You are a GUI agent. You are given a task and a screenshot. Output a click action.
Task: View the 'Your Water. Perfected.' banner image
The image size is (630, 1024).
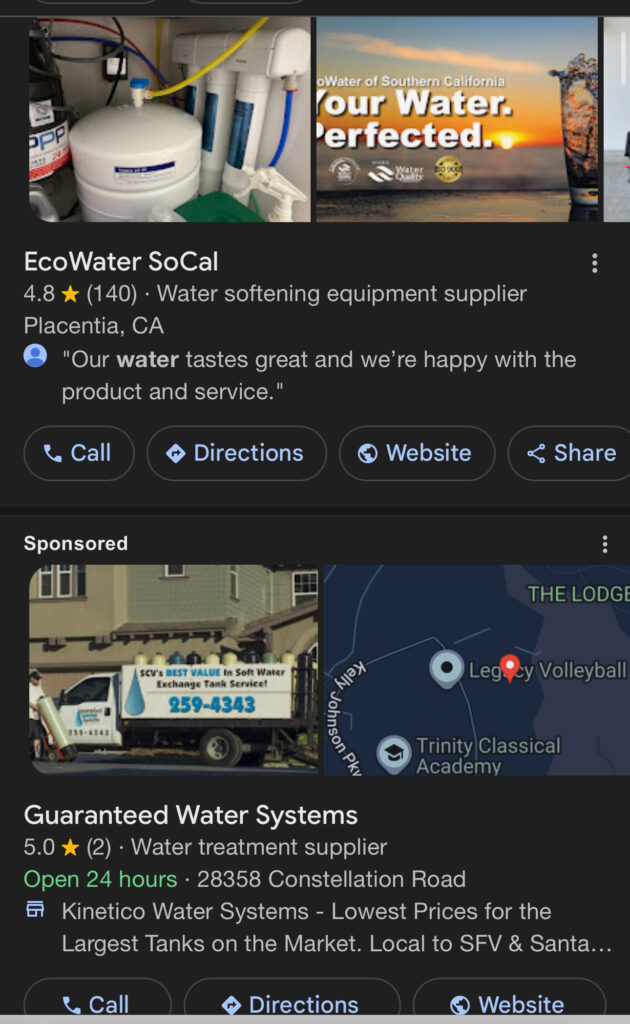tap(458, 120)
